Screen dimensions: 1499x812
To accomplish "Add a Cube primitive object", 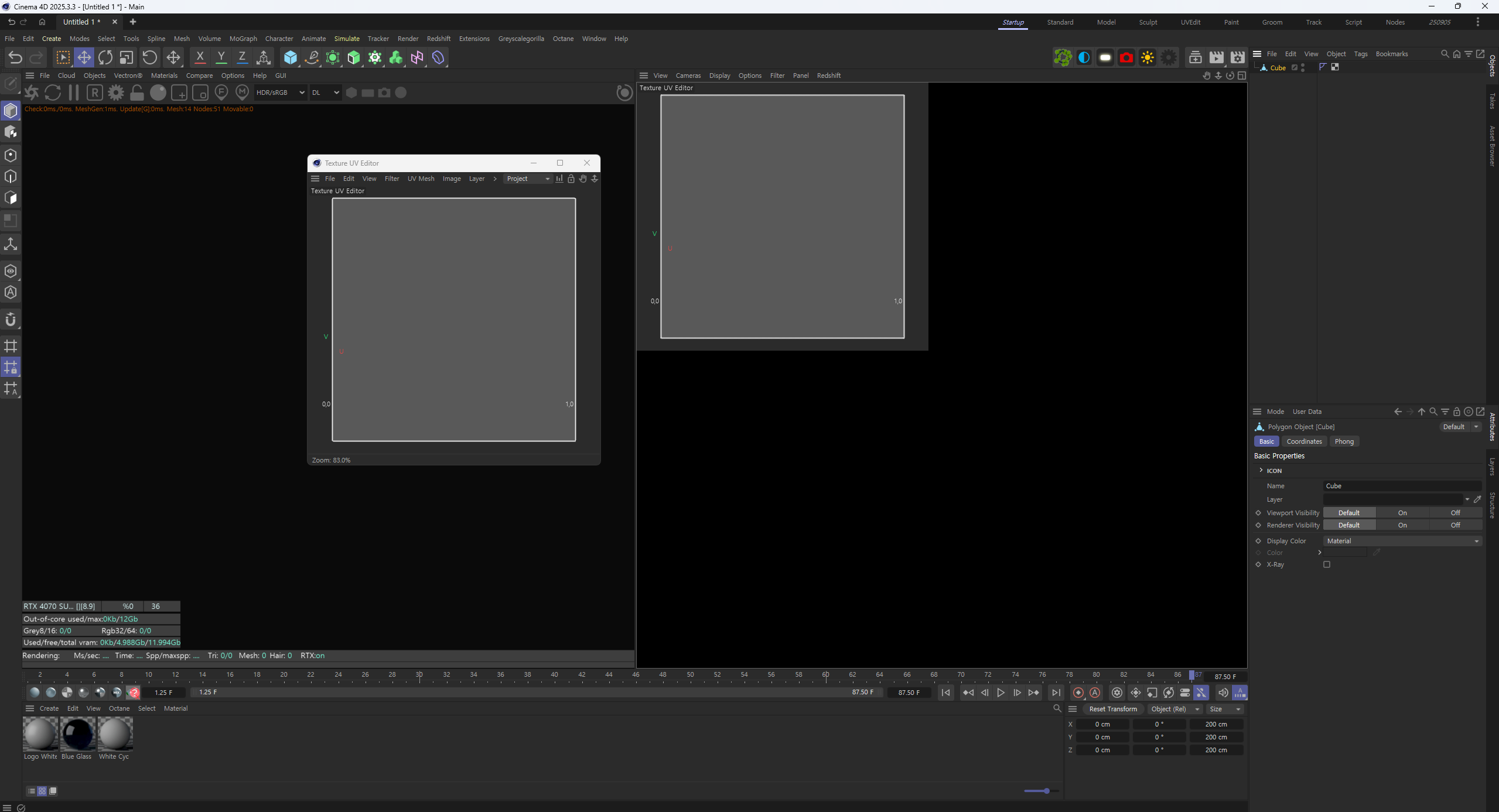I will tap(290, 57).
